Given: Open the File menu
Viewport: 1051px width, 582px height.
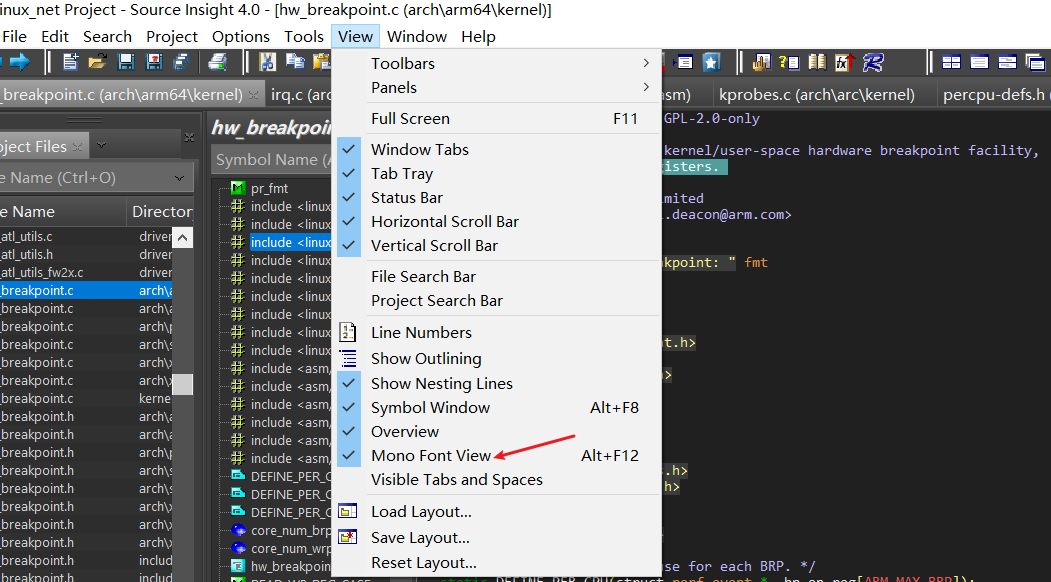Looking at the screenshot, I should (x=14, y=37).
